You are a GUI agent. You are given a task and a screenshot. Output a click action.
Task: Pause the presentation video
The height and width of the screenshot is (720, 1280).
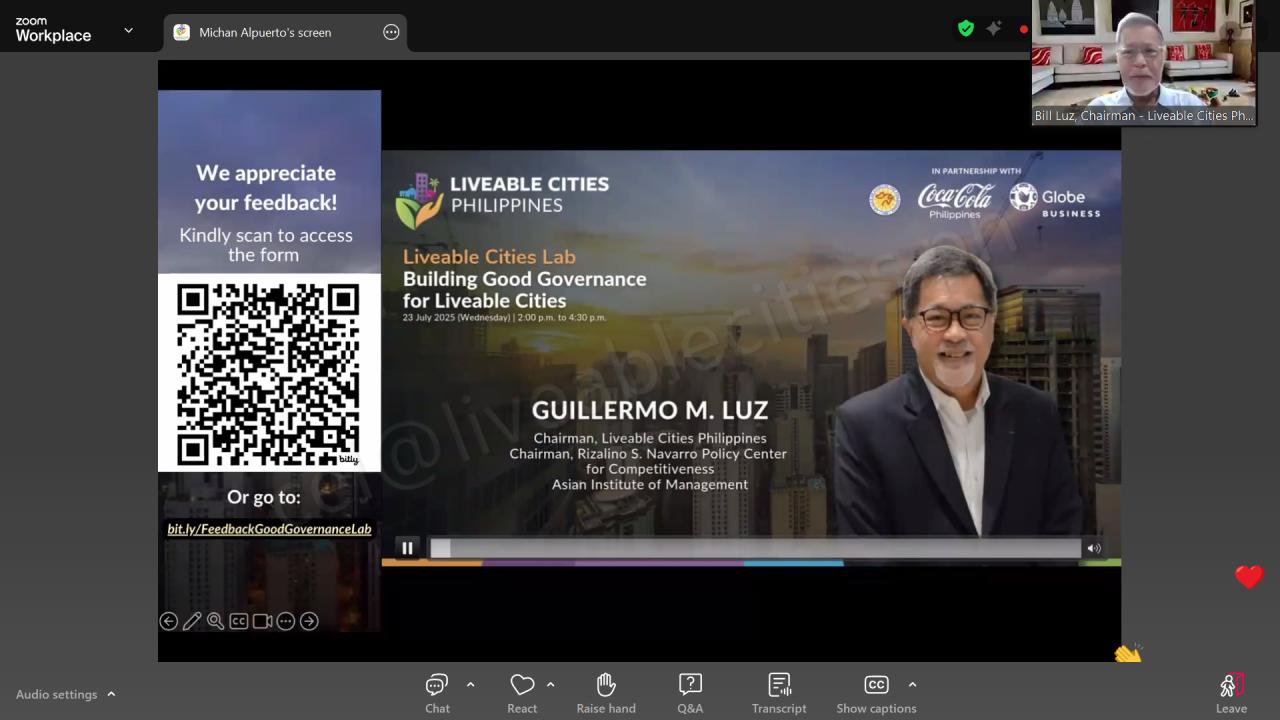point(407,548)
